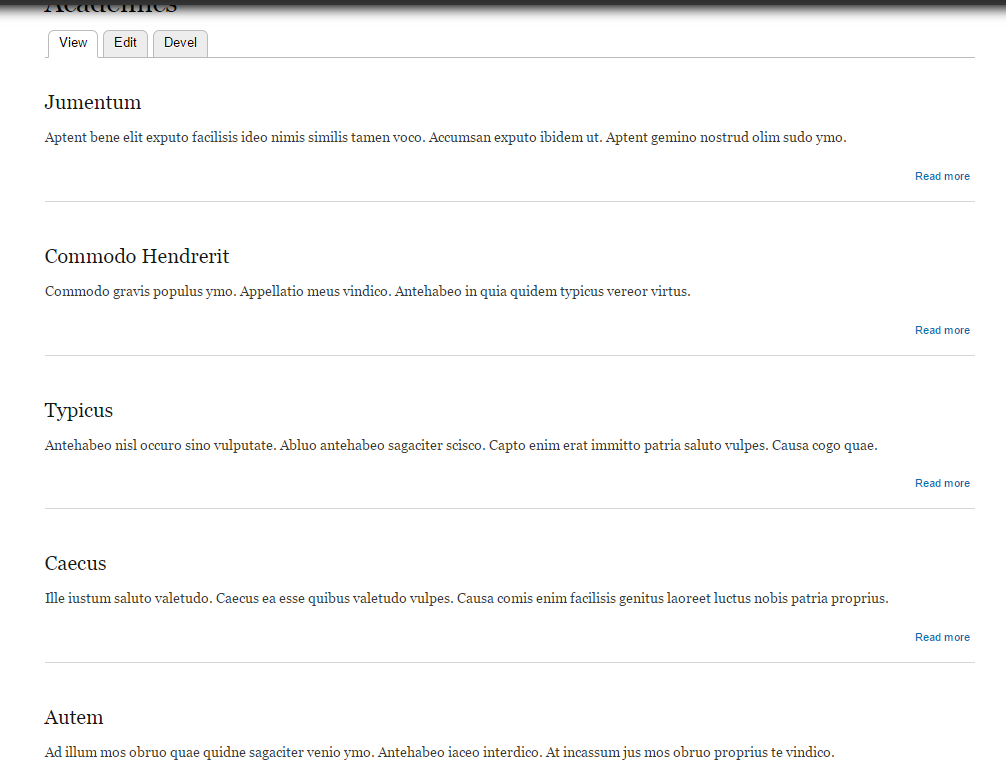This screenshot has height=779, width=1006.
Task: Open the Autem article heading
Action: [74, 717]
